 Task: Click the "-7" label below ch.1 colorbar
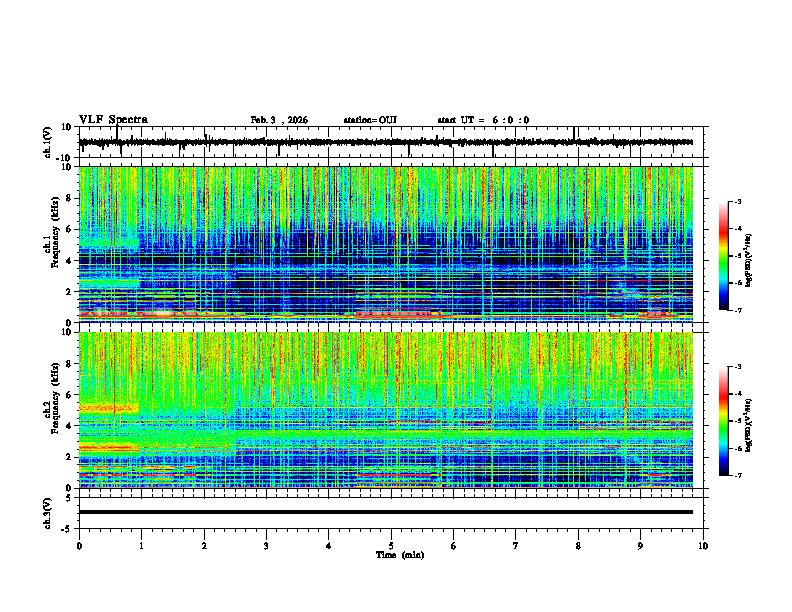[738, 311]
